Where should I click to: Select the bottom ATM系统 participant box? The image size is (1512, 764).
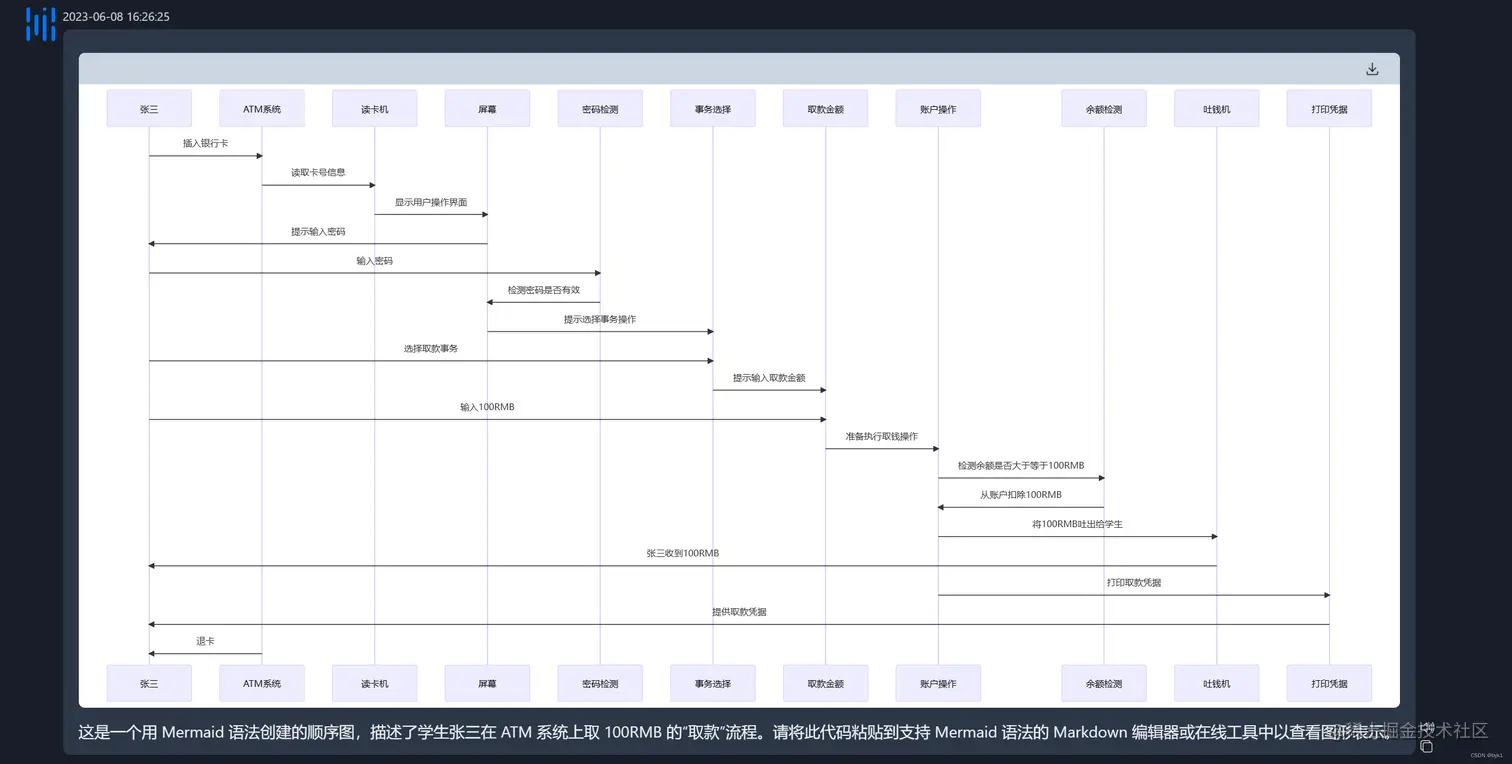click(x=262, y=684)
